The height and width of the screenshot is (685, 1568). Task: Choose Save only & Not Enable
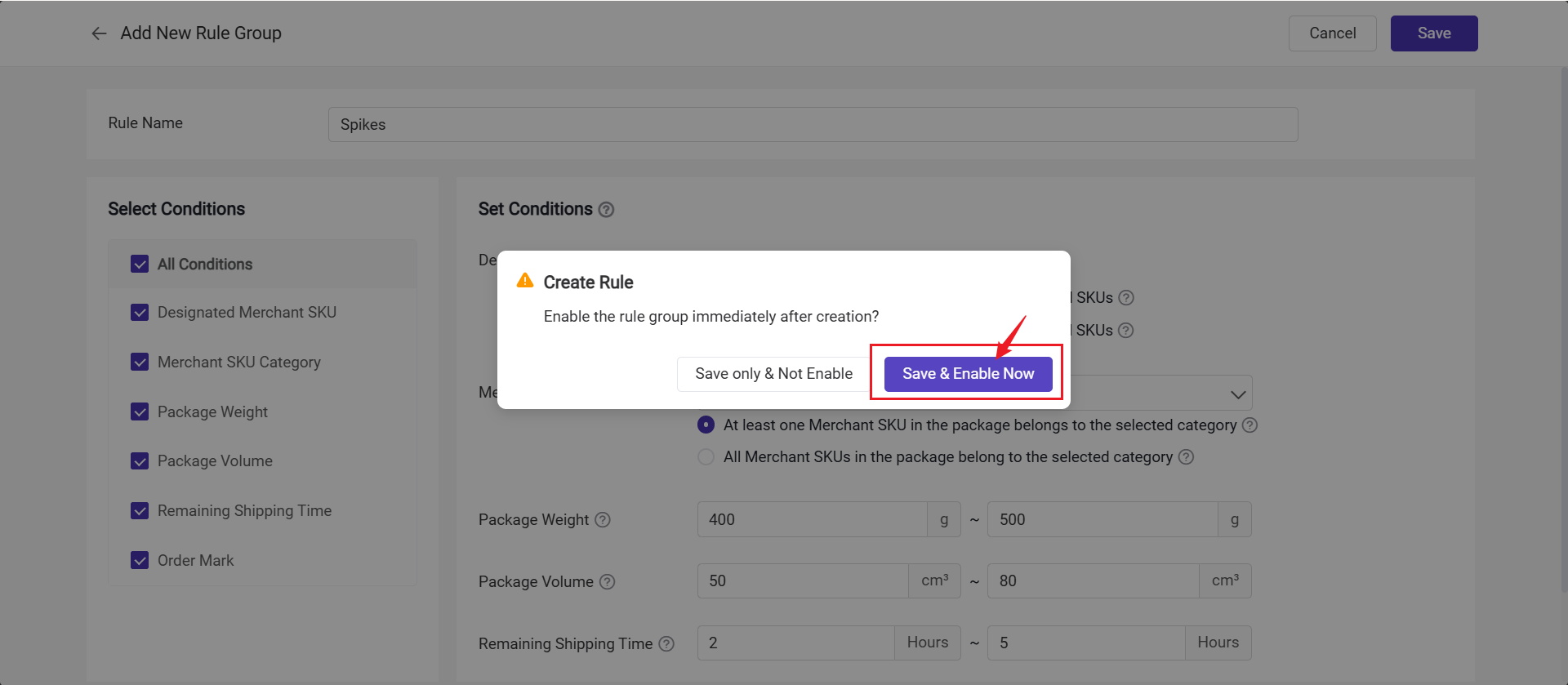(x=773, y=374)
